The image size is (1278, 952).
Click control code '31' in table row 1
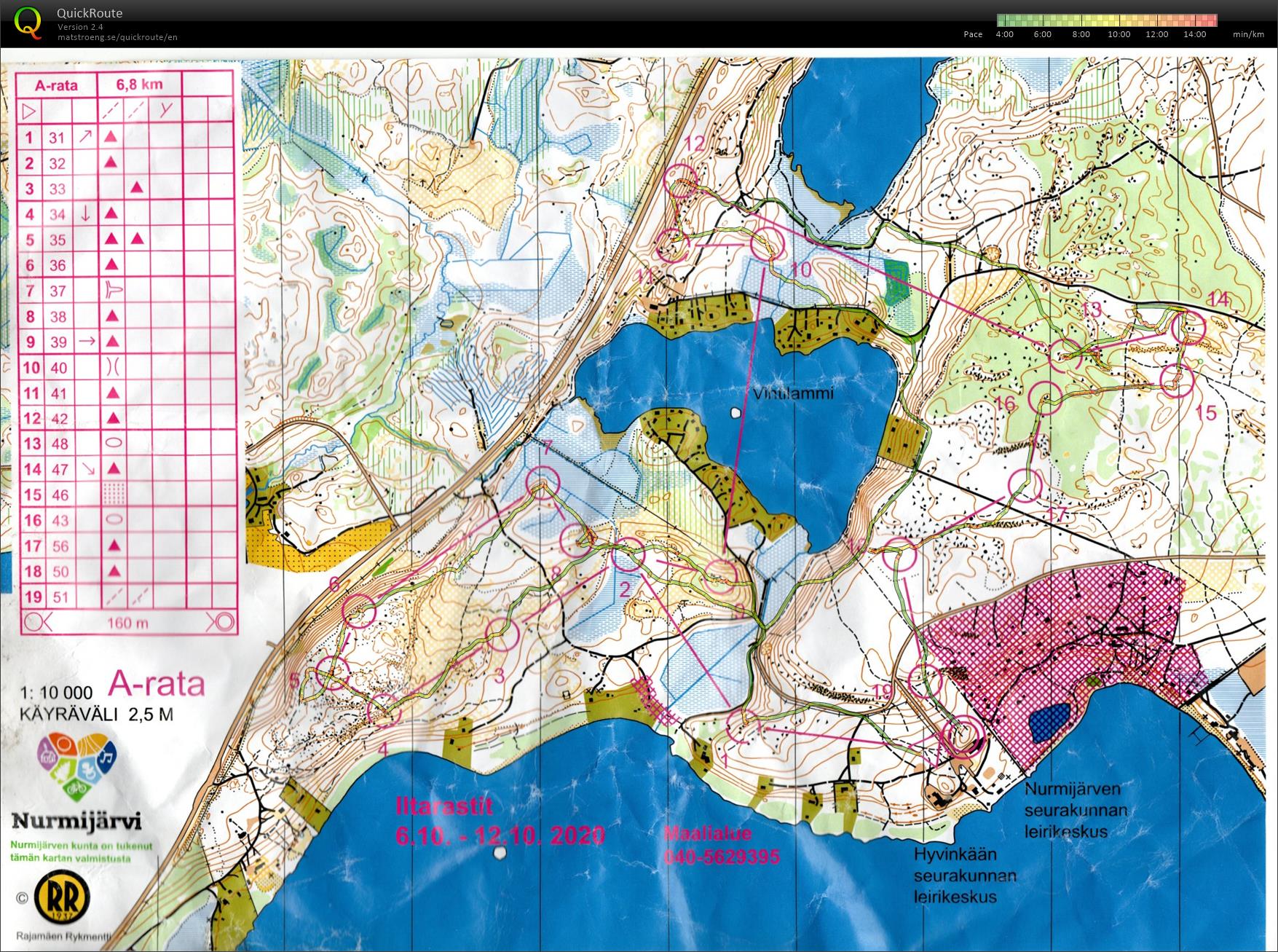57,138
